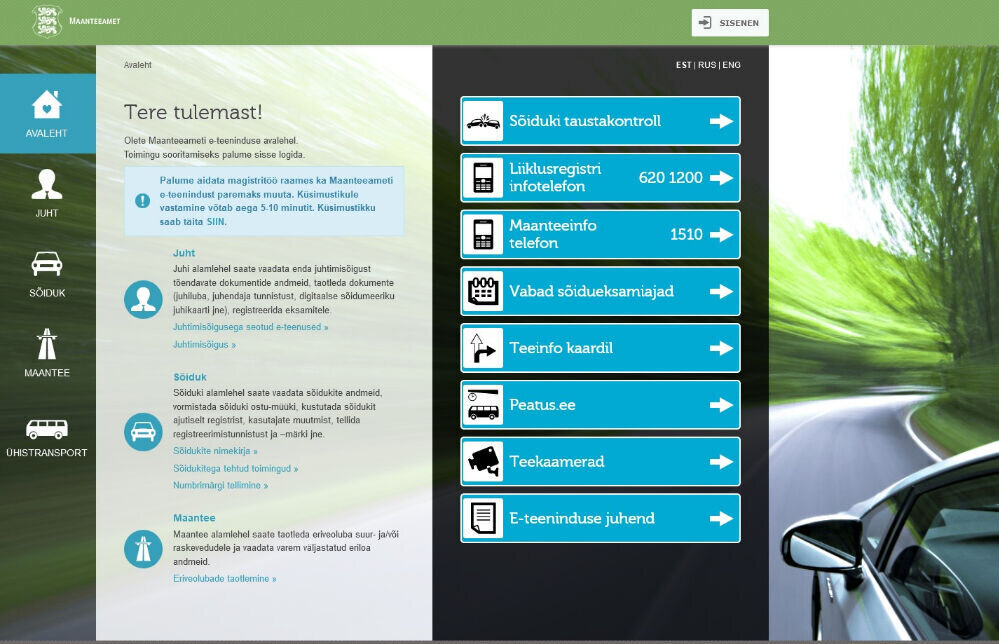Click the camera icon for Teekaamerad

pos(484,461)
